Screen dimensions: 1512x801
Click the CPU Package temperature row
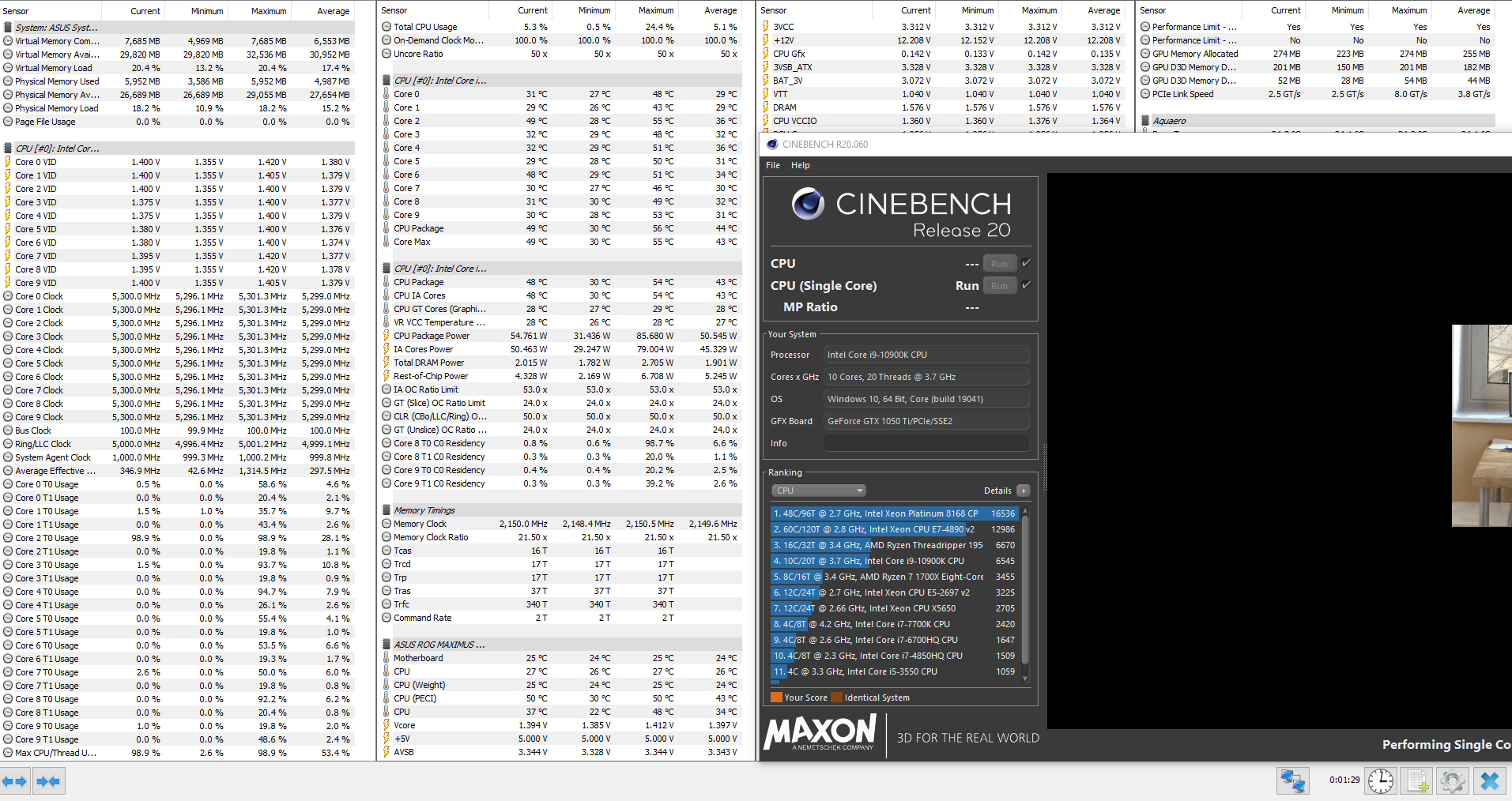560,228
